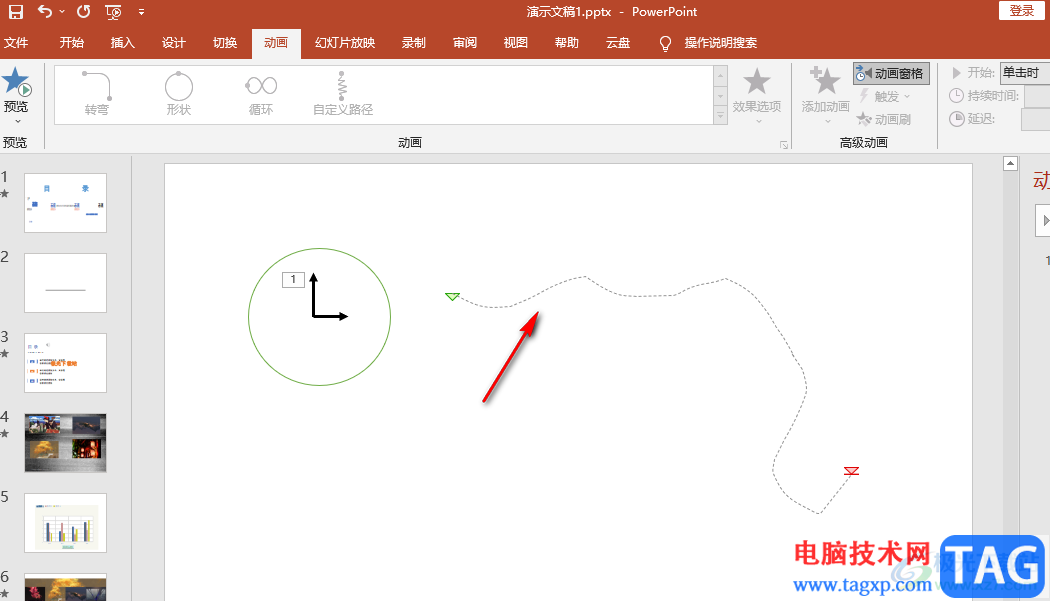Choose the 转弯 motion path effect
Image resolution: width=1050 pixels, height=601 pixels.
(96, 92)
